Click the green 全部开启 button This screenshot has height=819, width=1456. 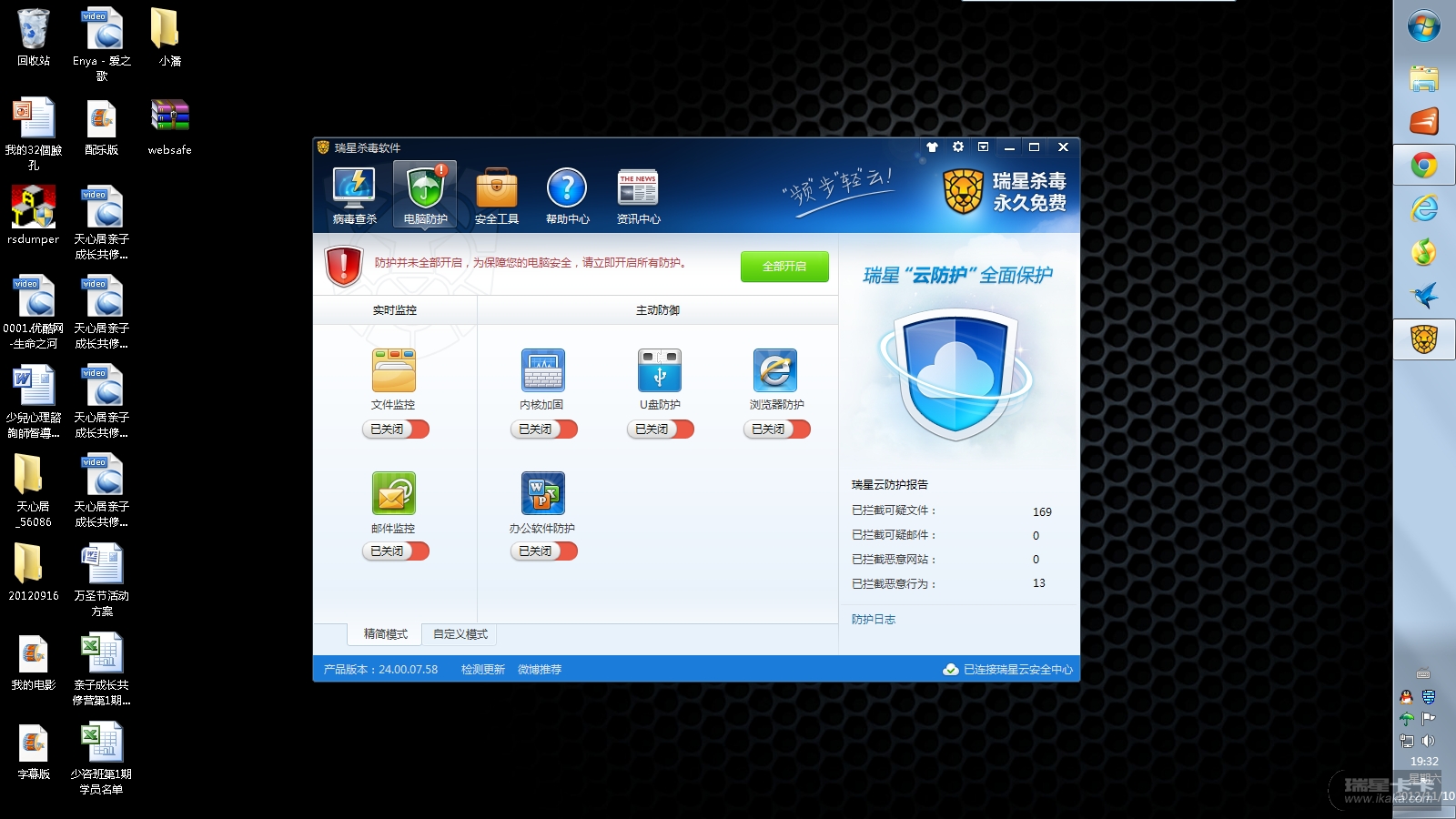784,267
